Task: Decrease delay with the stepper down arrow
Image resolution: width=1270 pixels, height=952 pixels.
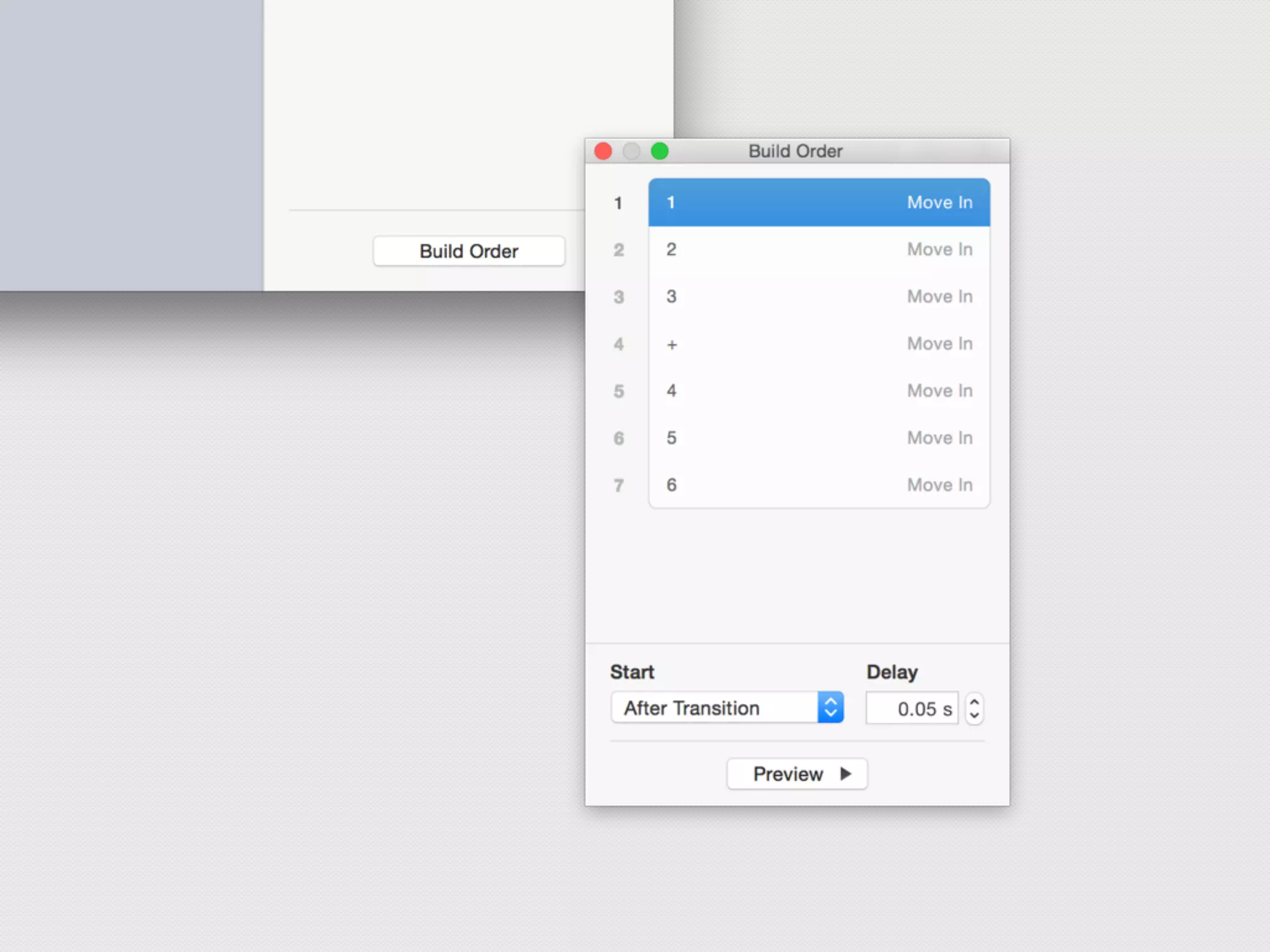Action: [974, 715]
